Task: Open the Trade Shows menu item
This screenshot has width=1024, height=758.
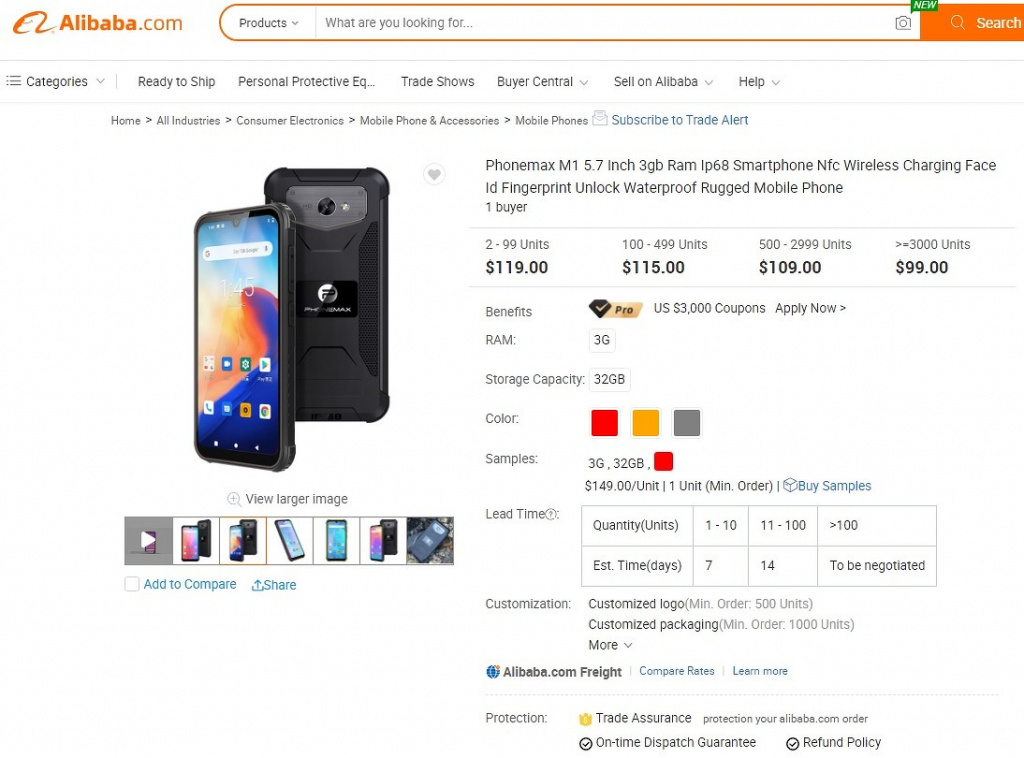Action: click(437, 82)
